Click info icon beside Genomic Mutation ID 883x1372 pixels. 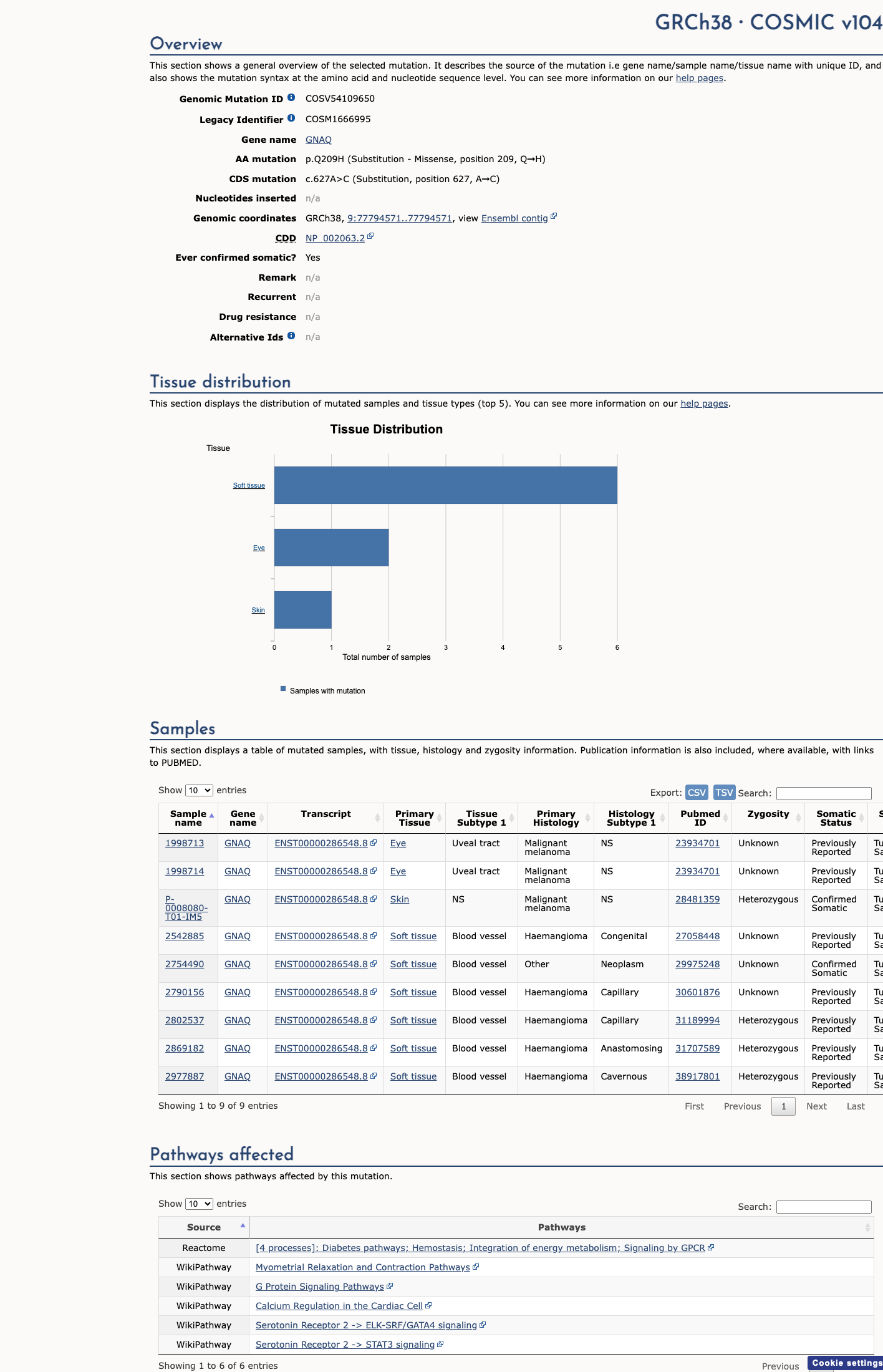tap(291, 98)
